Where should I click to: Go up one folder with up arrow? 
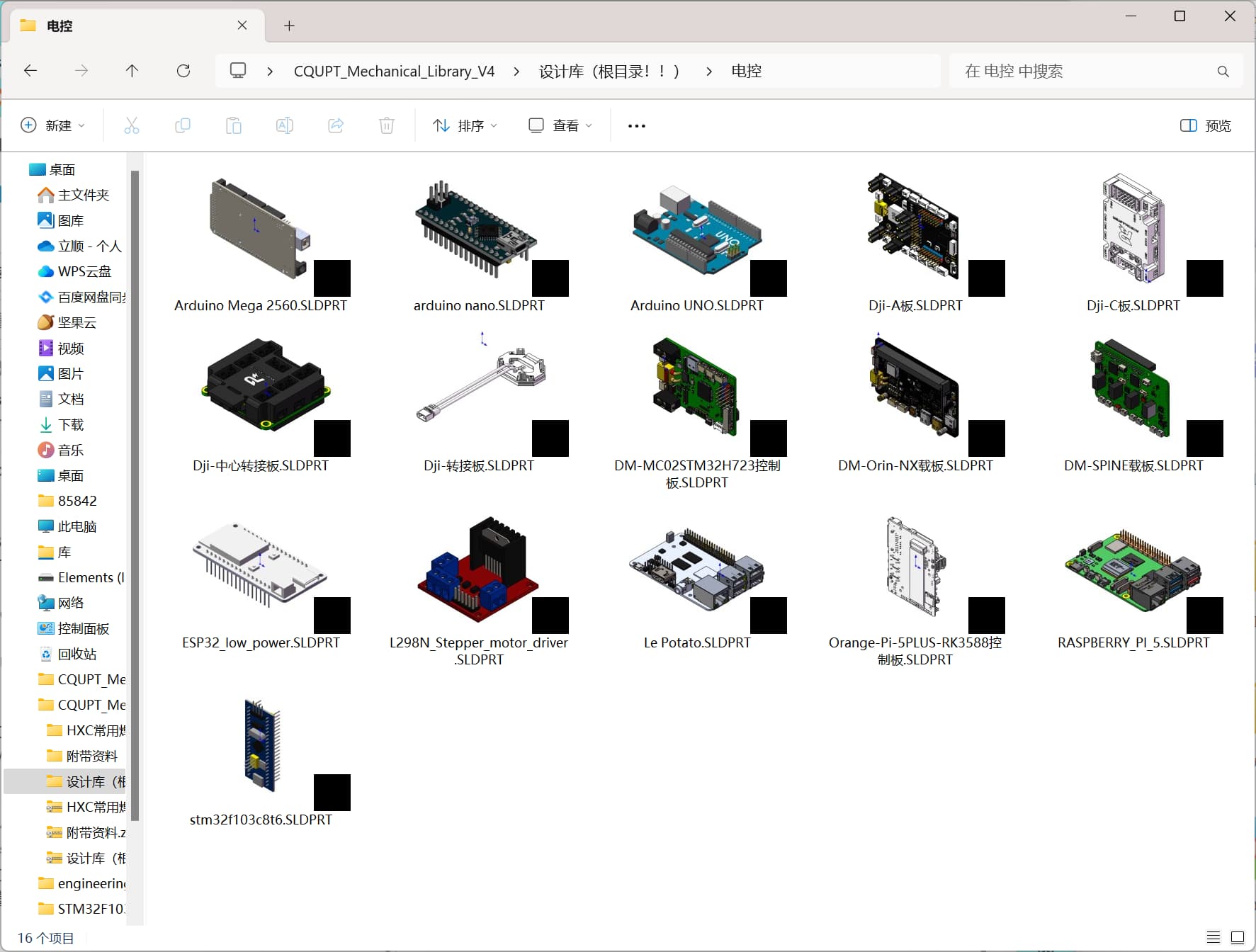(x=132, y=71)
